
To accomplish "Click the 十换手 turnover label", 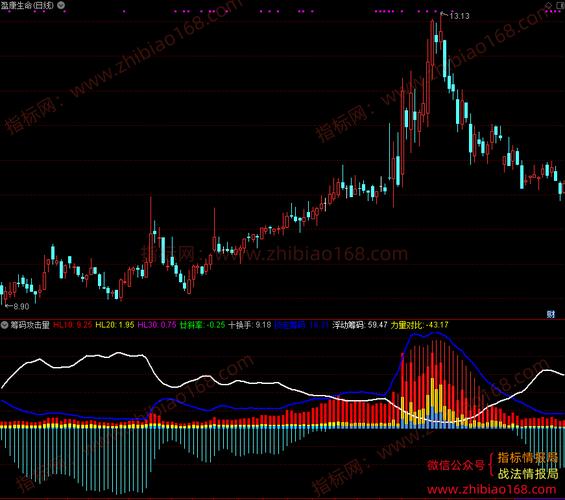I will [x=250, y=325].
